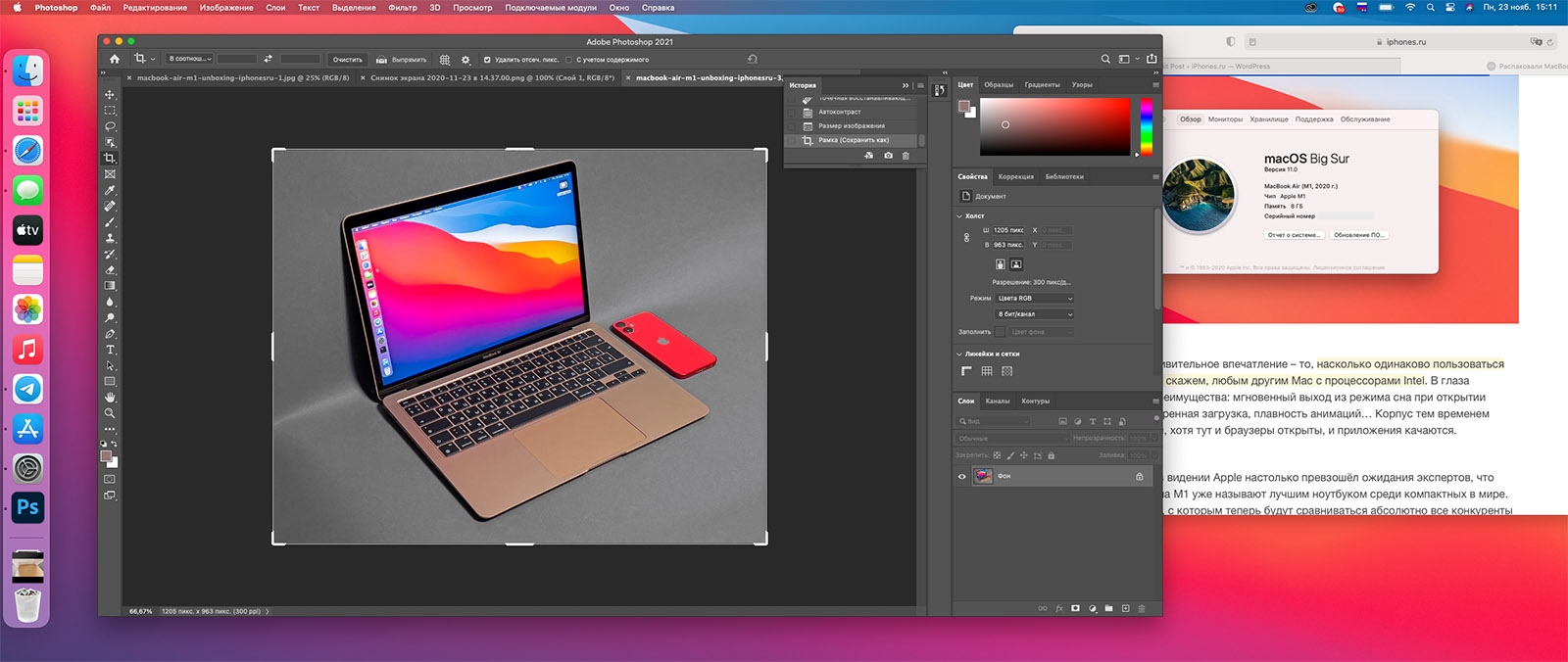Select the Zoom magnifier tool

tap(110, 413)
